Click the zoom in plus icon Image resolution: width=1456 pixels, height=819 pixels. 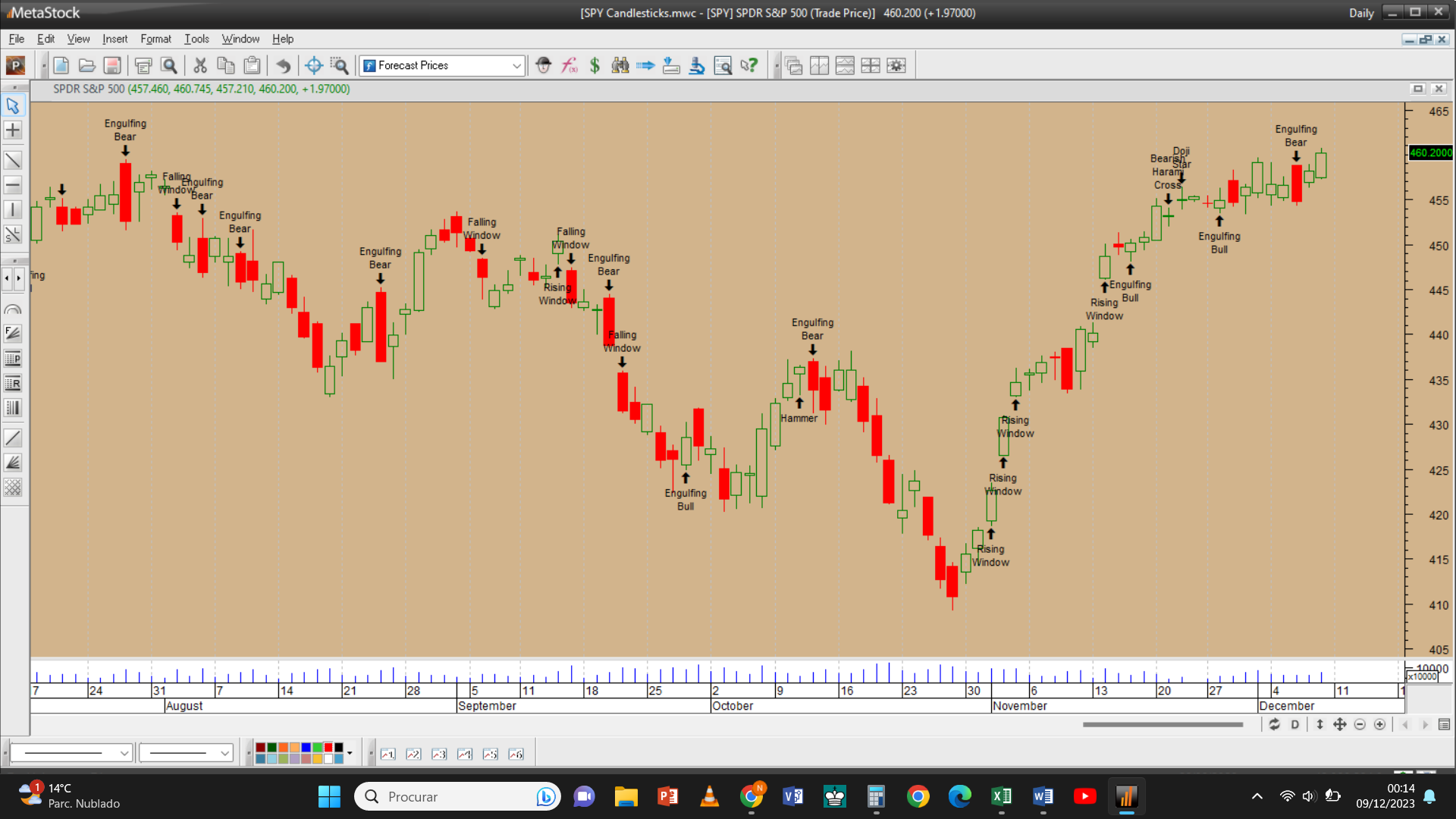1380,725
